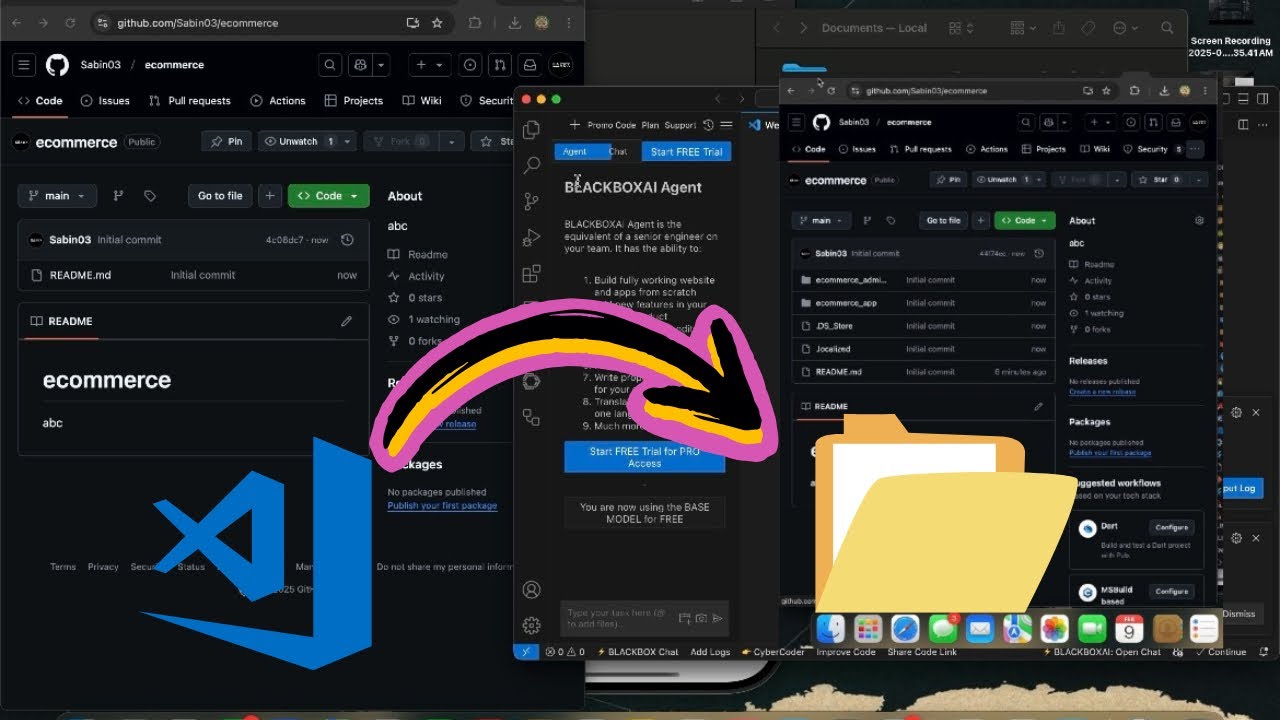Click Go to file in the left GitHub window
The height and width of the screenshot is (720, 1280).
point(220,196)
